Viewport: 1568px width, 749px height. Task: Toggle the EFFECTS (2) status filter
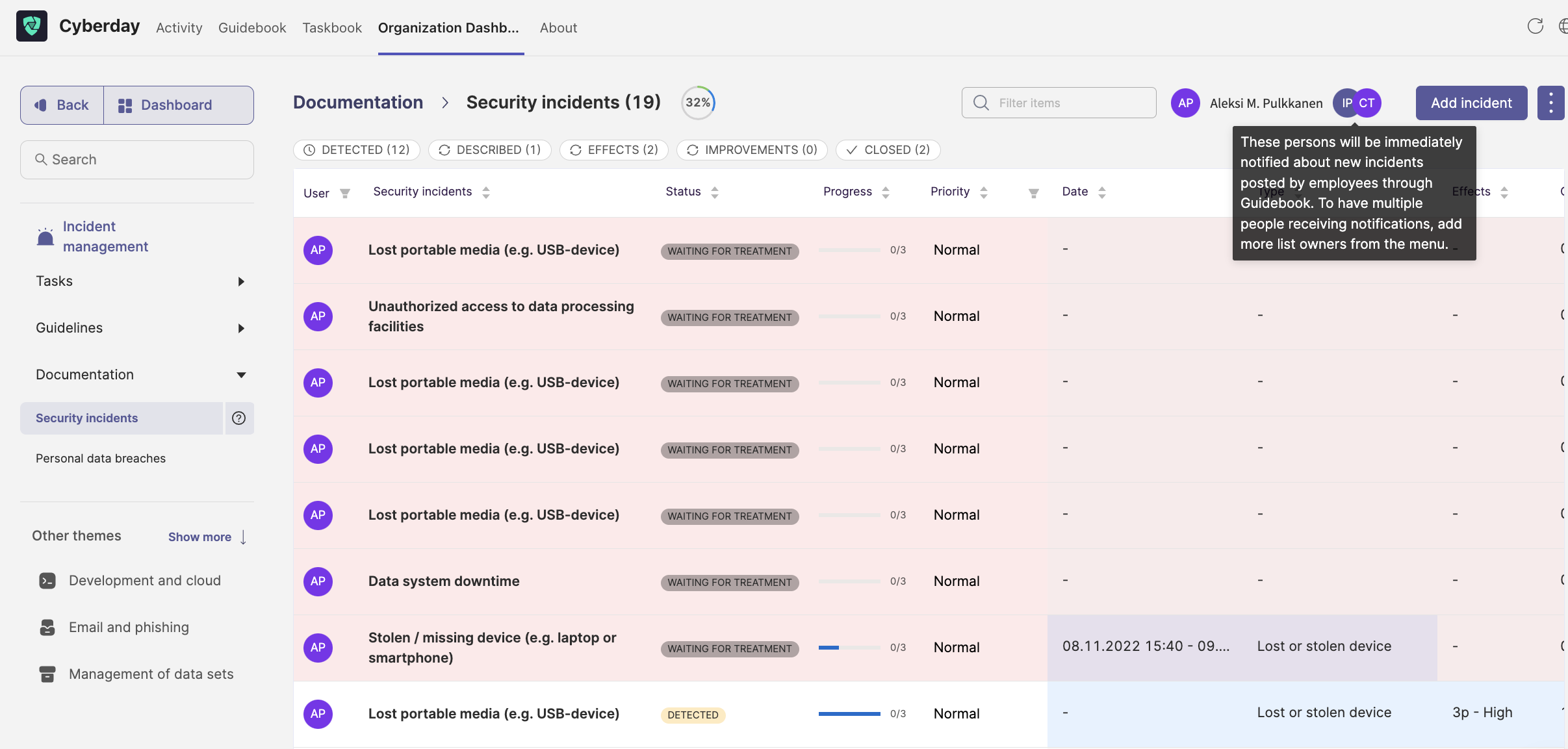coord(614,150)
